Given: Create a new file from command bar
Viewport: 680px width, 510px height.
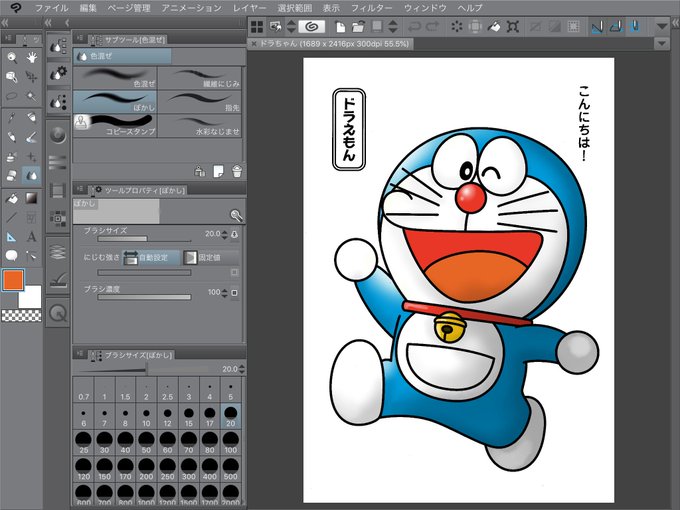Looking at the screenshot, I should [341, 27].
